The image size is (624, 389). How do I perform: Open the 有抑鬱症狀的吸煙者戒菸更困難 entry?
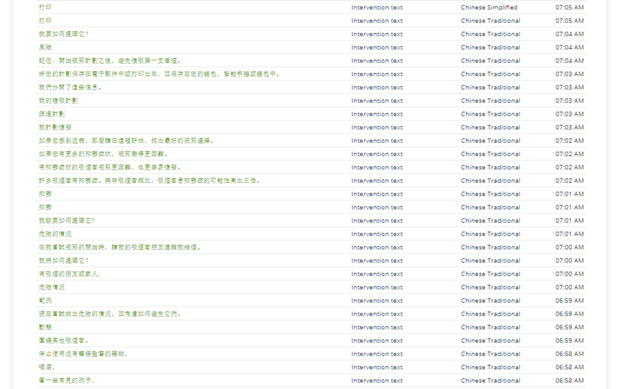point(110,167)
